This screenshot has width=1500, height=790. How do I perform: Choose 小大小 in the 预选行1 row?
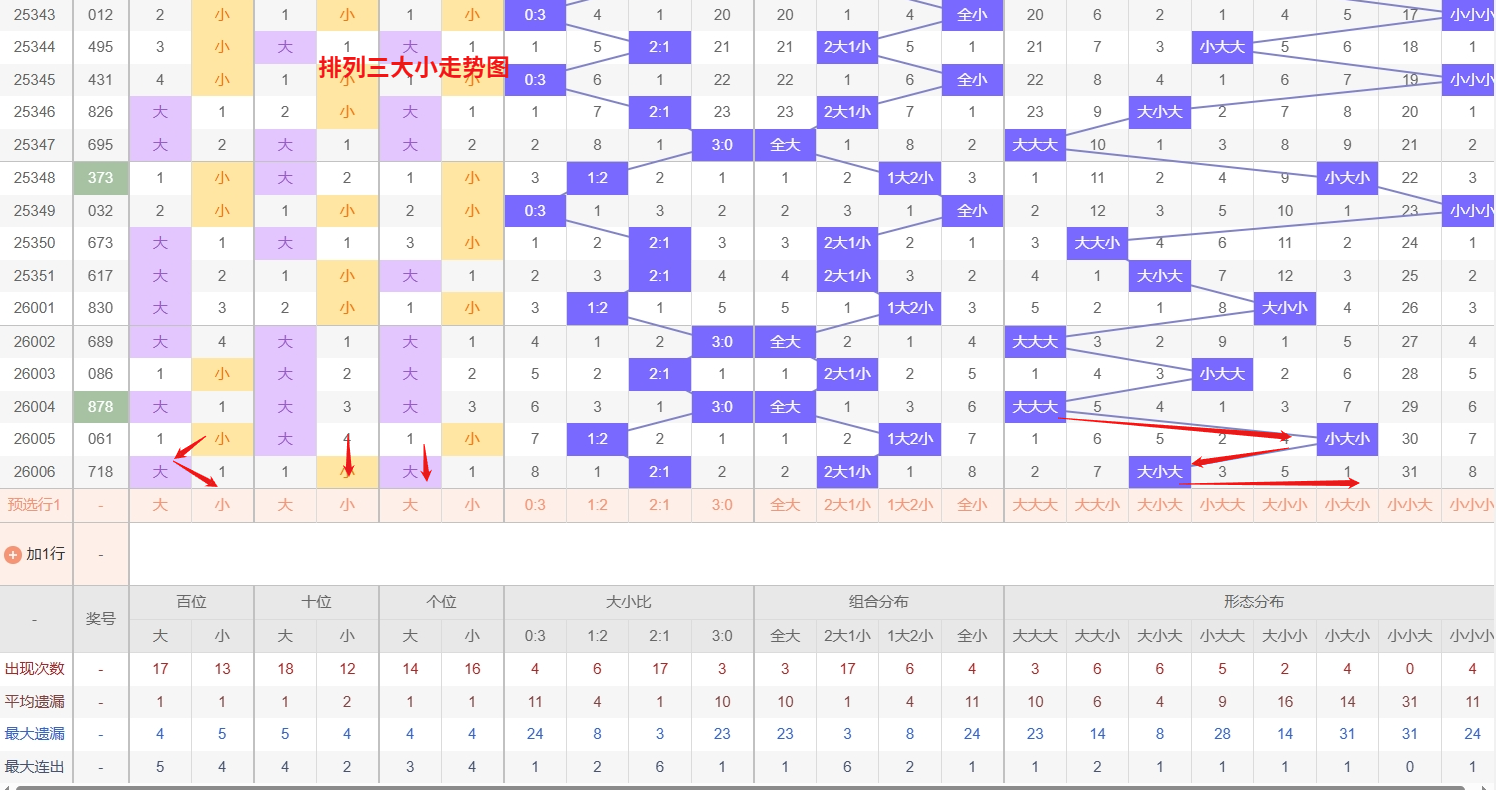(1347, 505)
